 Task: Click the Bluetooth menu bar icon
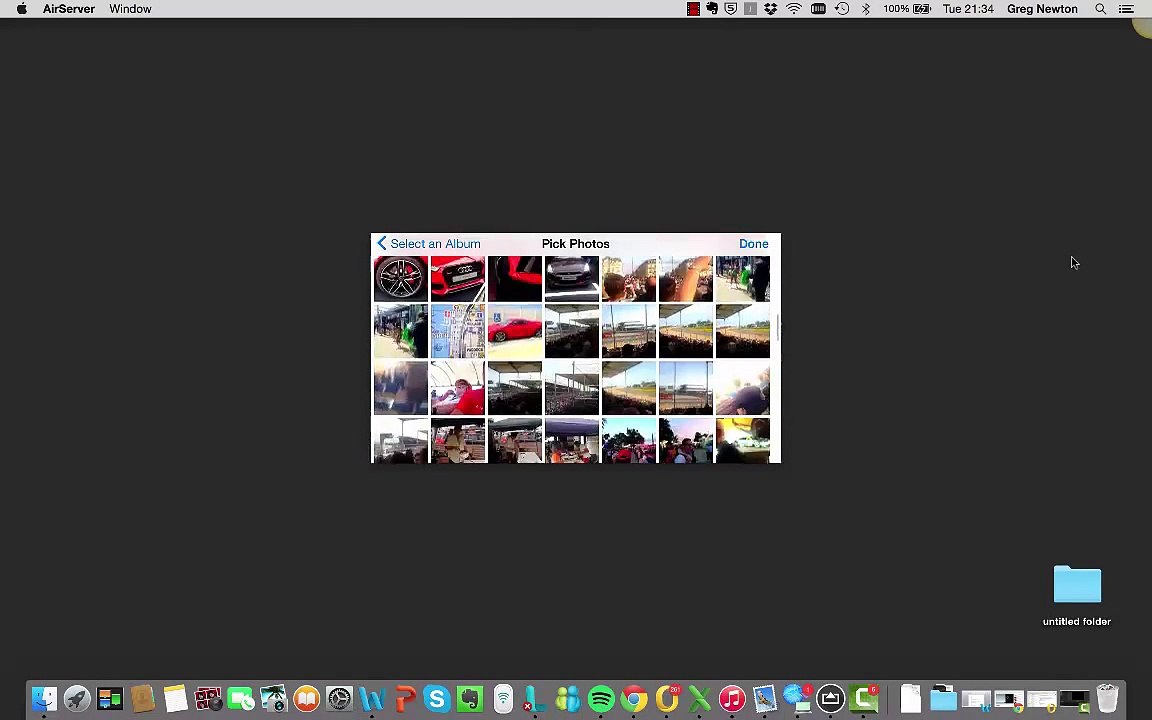(x=865, y=9)
